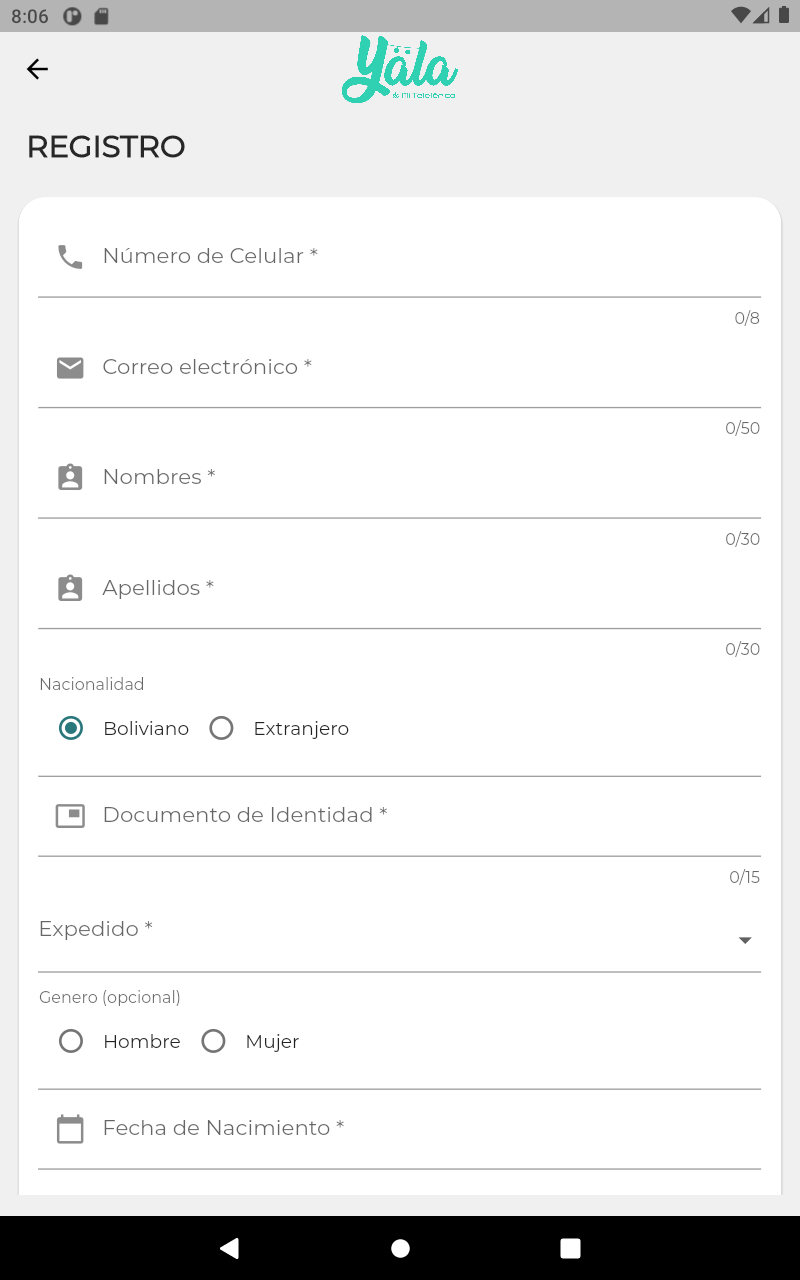This screenshot has width=800, height=1280.
Task: Focus the Número de Celular field
Action: (x=399, y=257)
